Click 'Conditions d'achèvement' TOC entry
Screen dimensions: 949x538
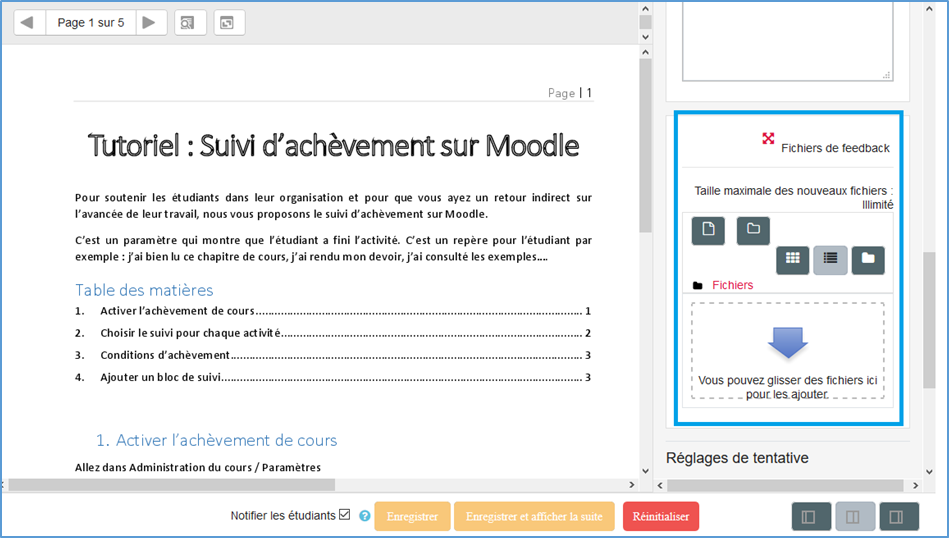(x=333, y=355)
